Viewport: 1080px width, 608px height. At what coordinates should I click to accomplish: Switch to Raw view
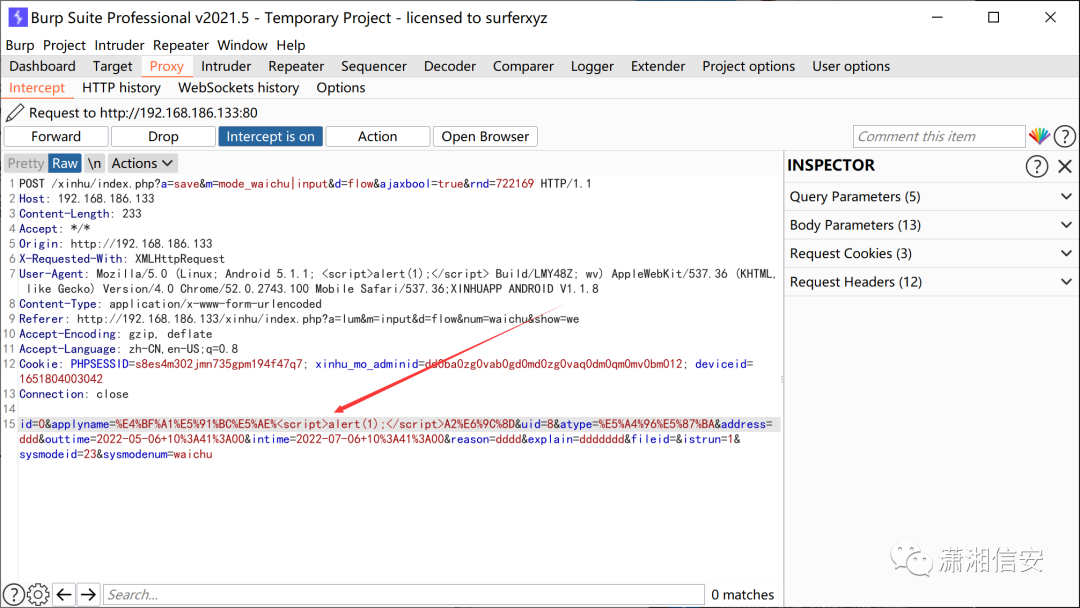pos(65,163)
